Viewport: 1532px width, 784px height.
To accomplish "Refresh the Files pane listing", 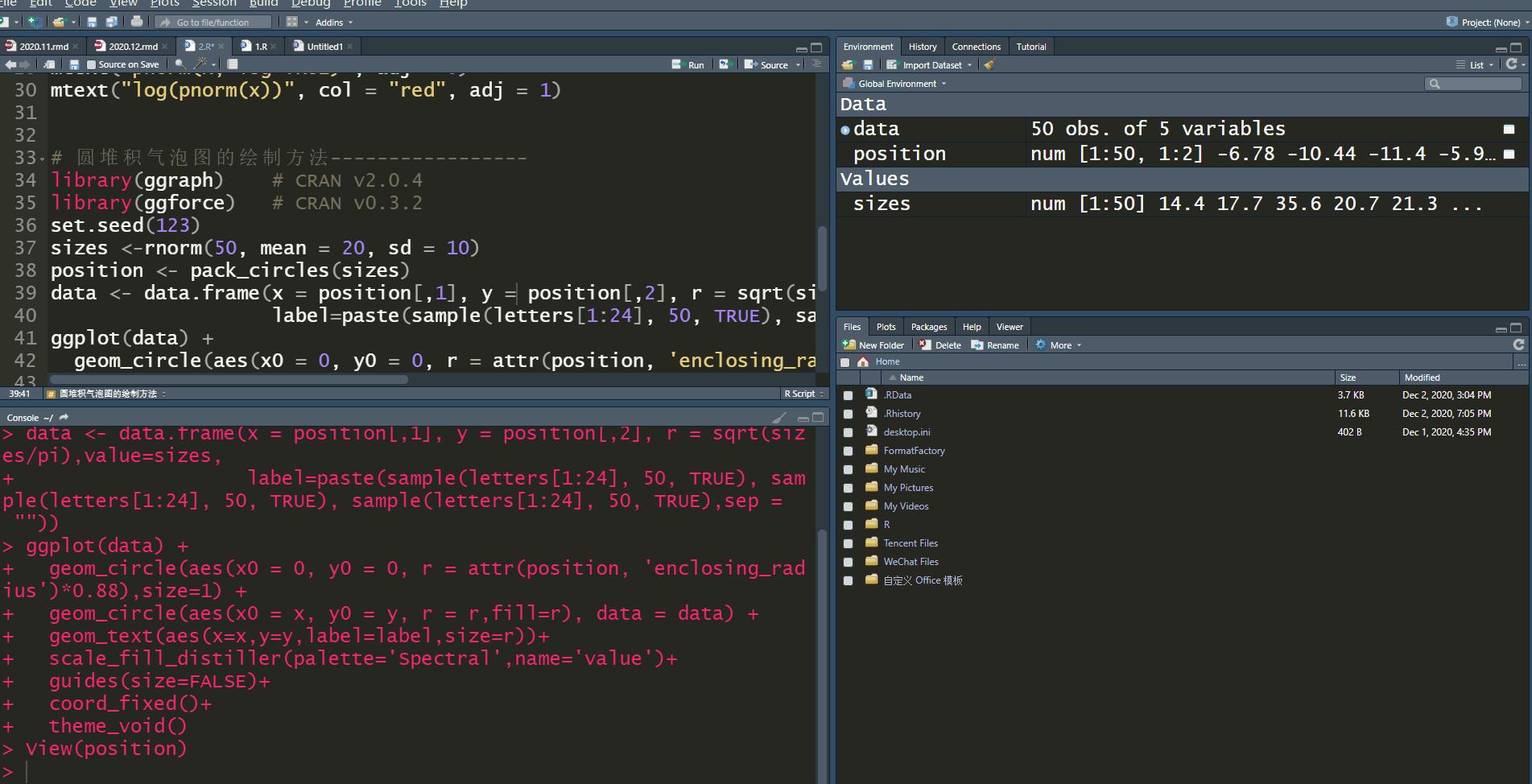I will coord(1519,345).
